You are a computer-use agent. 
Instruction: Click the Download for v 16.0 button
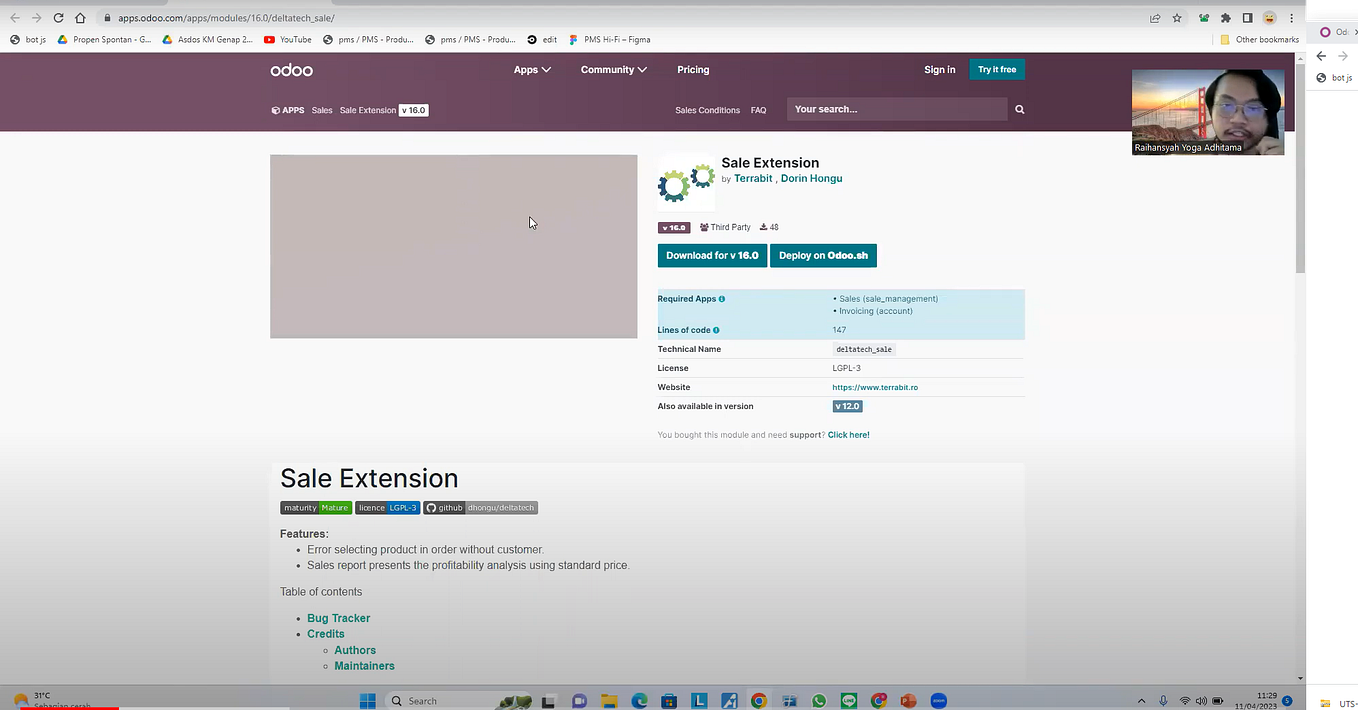click(x=711, y=255)
